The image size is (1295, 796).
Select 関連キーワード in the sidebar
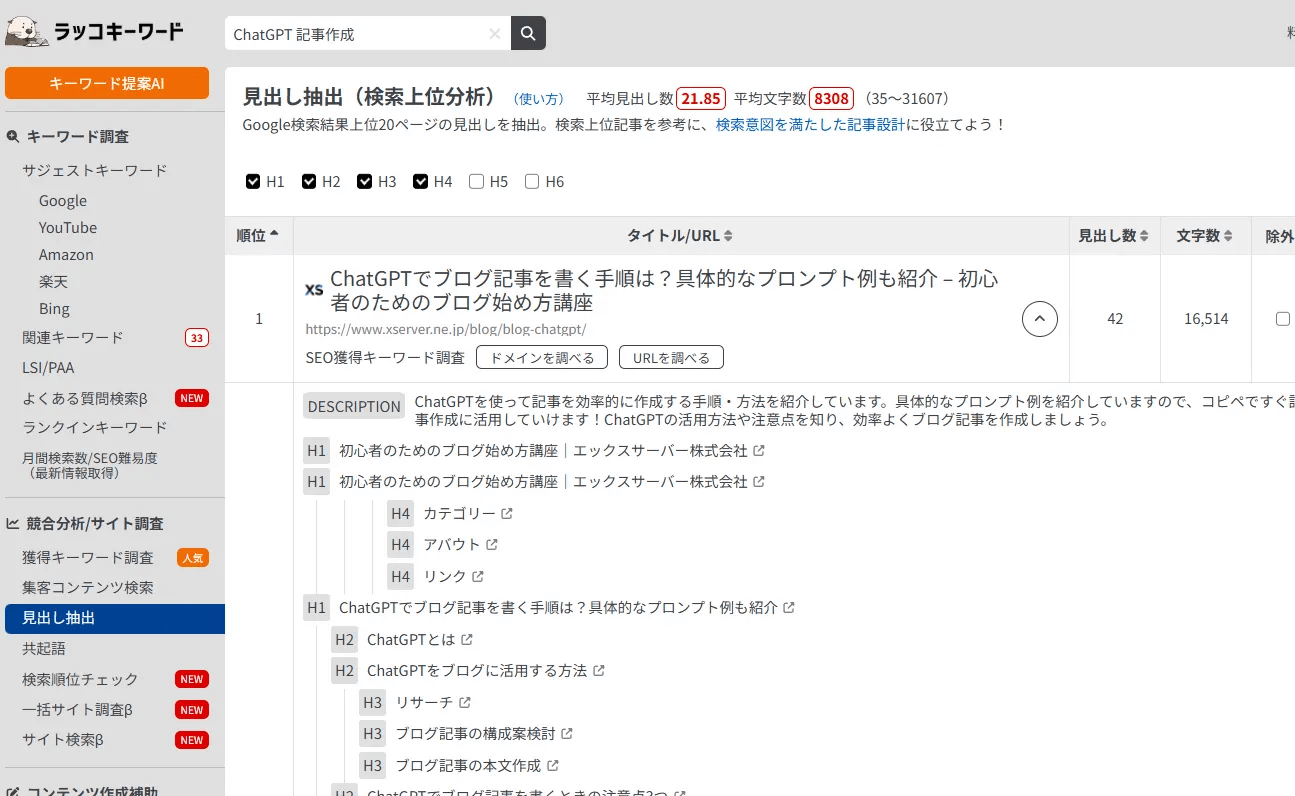[x=73, y=338]
